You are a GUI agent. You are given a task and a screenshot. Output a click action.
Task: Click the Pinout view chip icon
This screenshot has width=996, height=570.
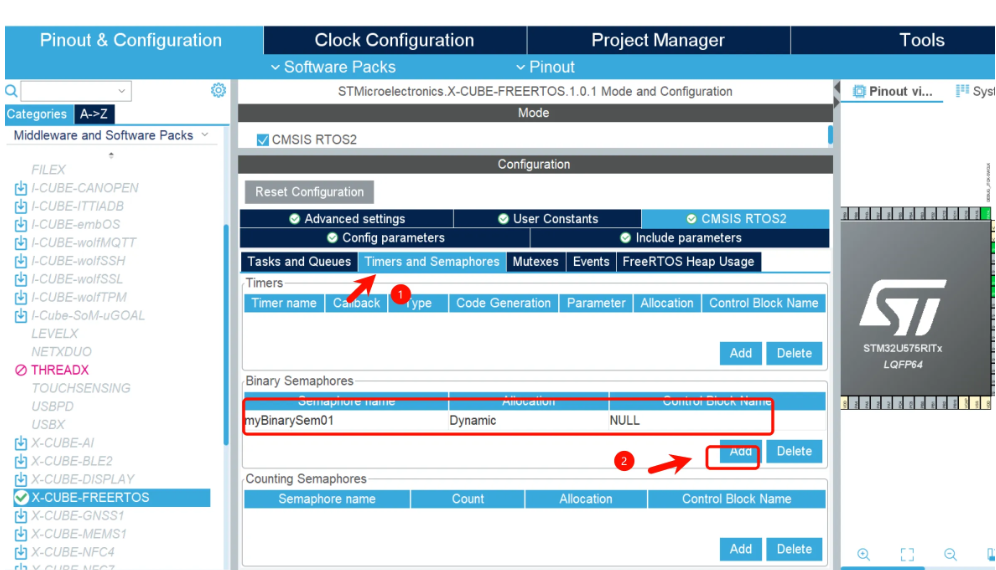(x=859, y=91)
